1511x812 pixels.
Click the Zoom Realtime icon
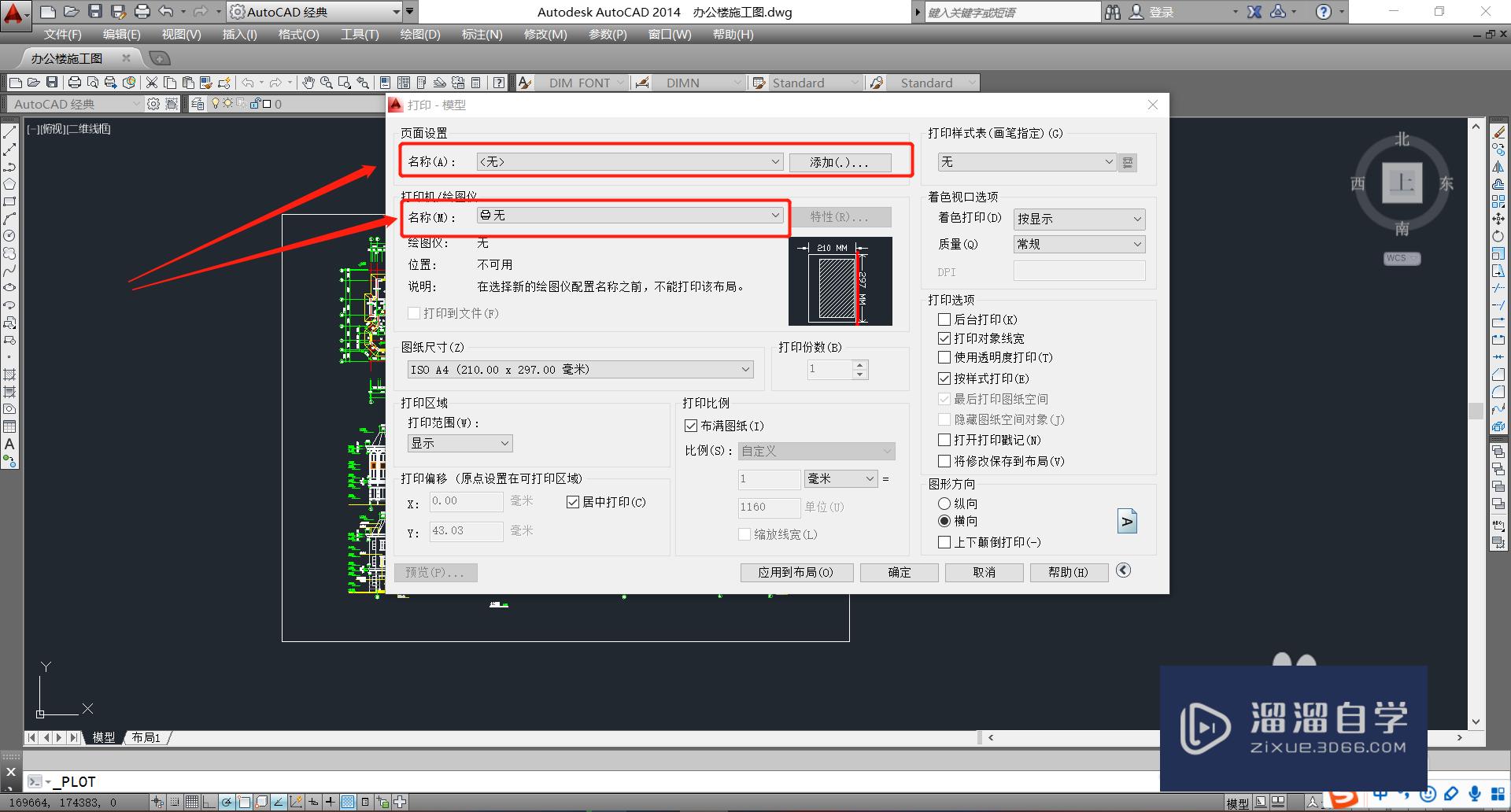pyautogui.click(x=326, y=83)
